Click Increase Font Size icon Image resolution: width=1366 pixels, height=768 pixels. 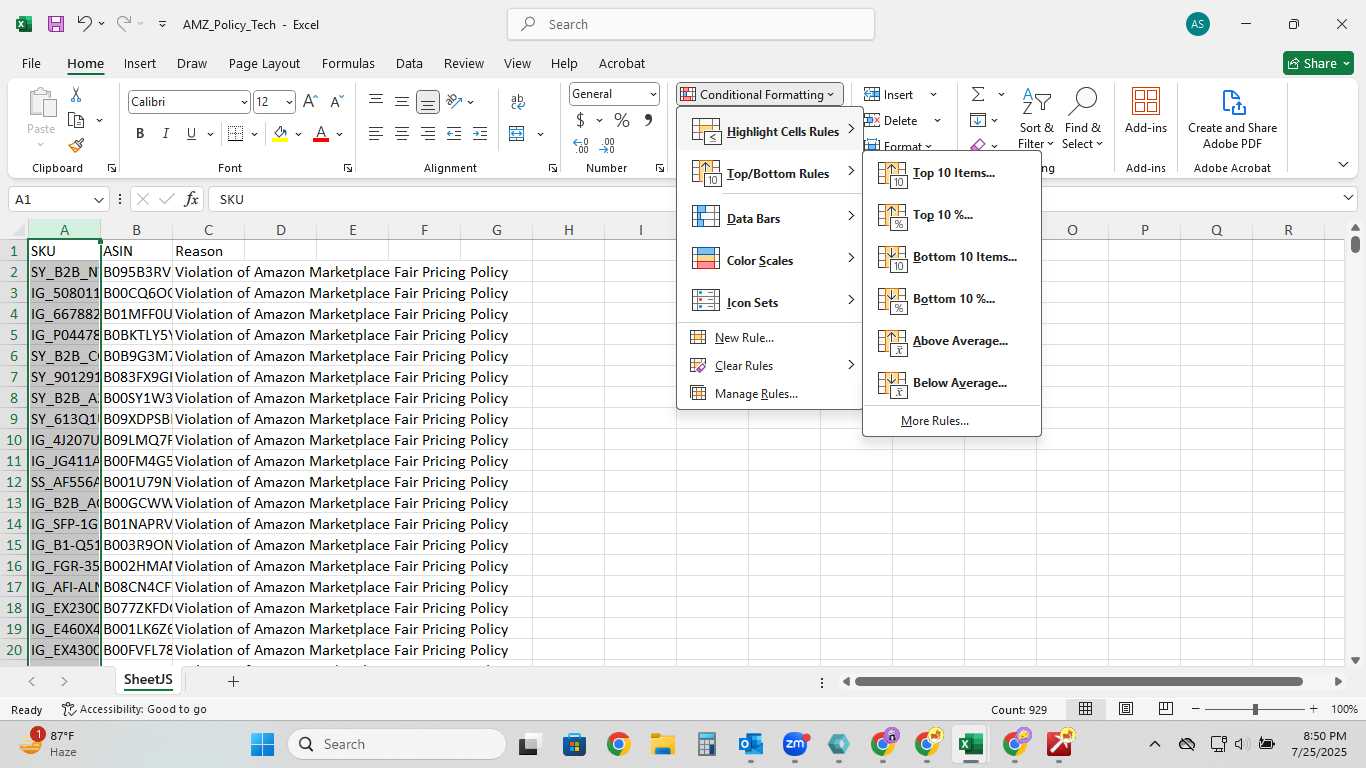[310, 101]
